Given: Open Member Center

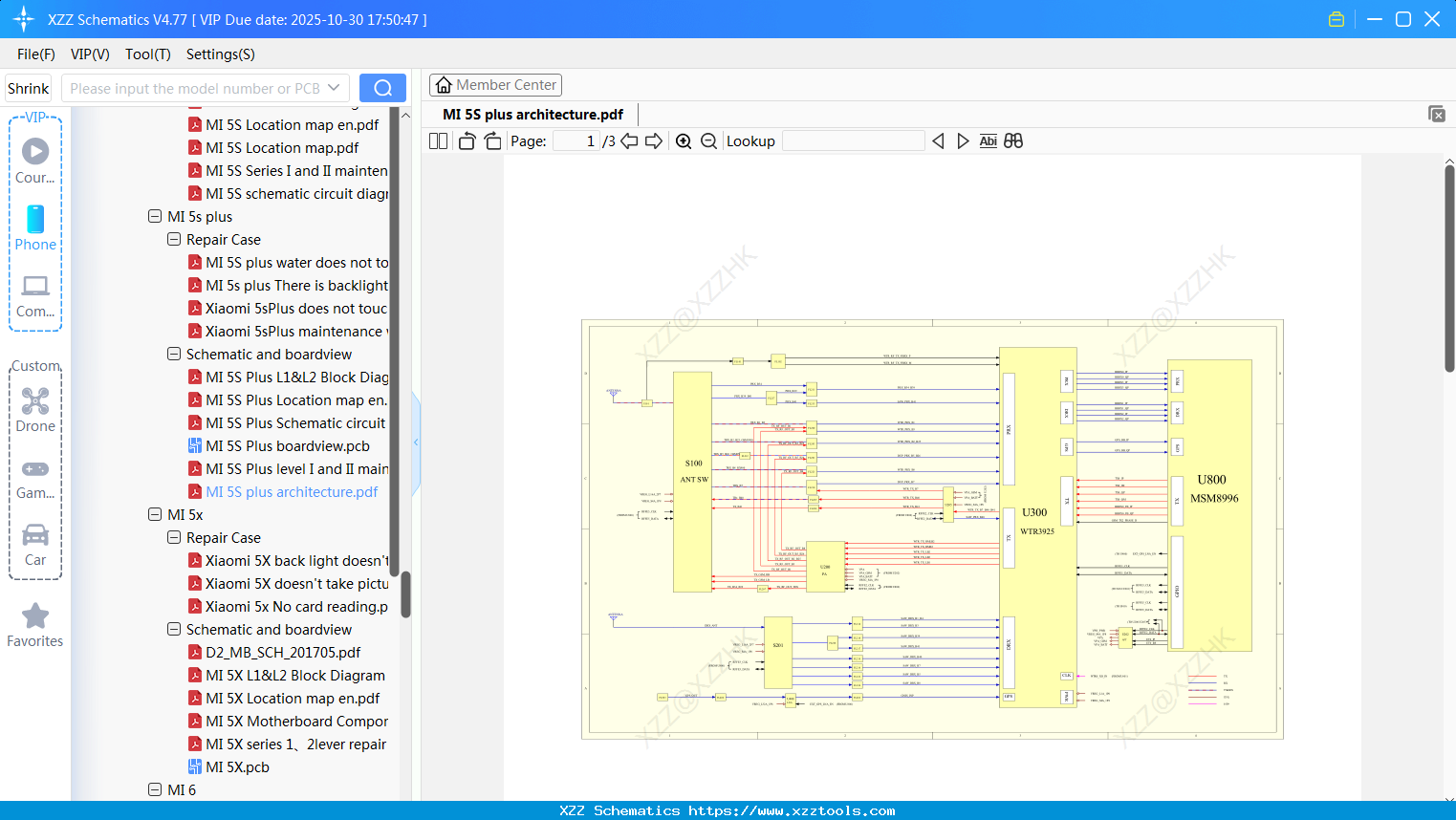Looking at the screenshot, I should coord(495,84).
